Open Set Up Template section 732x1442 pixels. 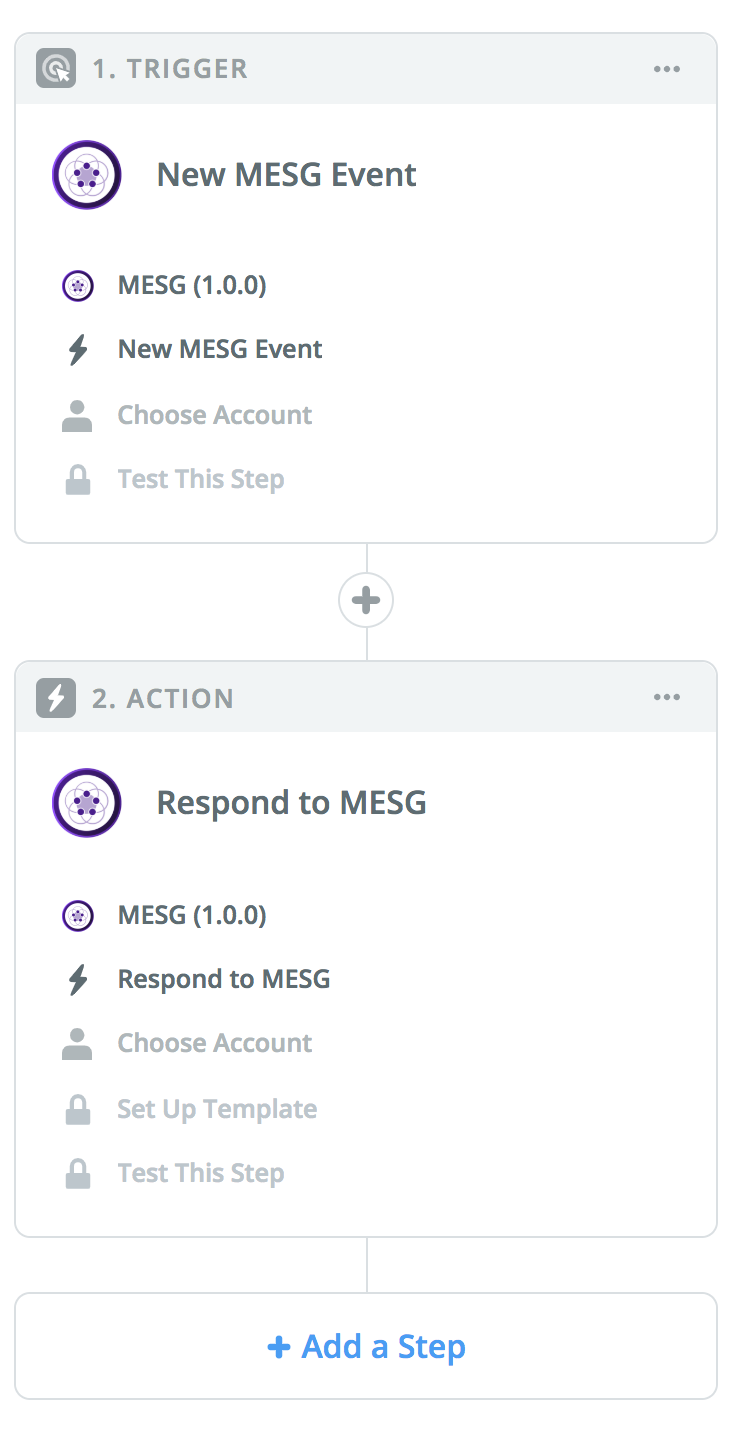pyautogui.click(x=217, y=1109)
